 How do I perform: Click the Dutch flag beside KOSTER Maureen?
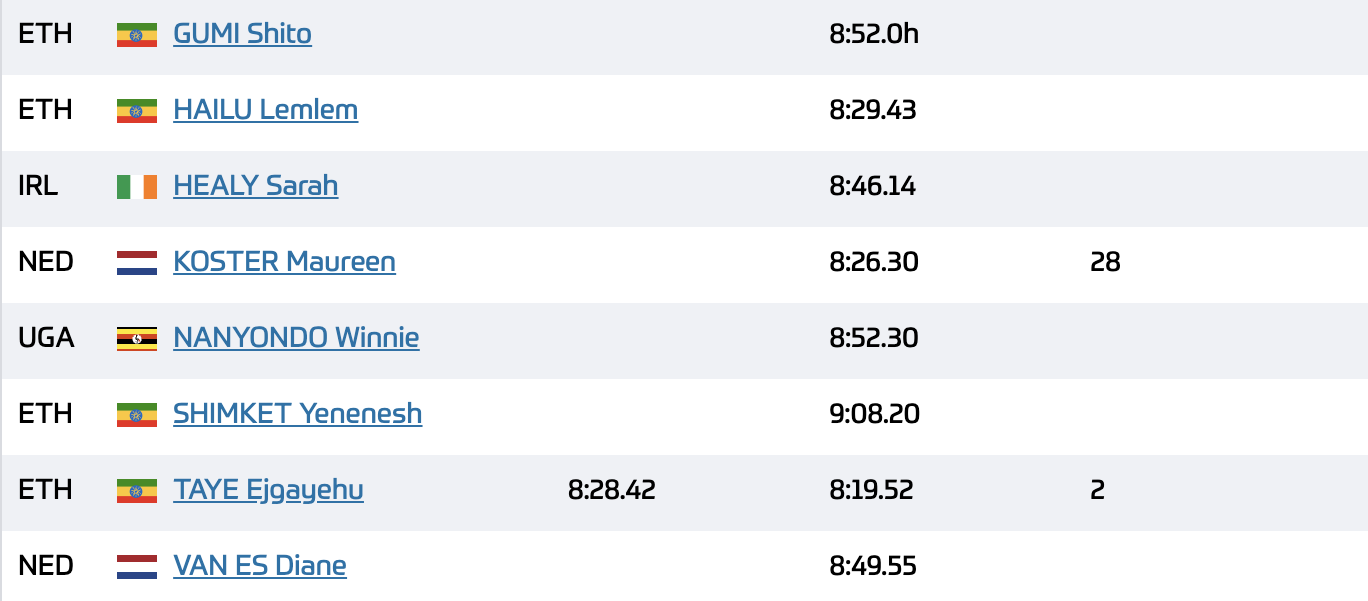[x=137, y=263]
